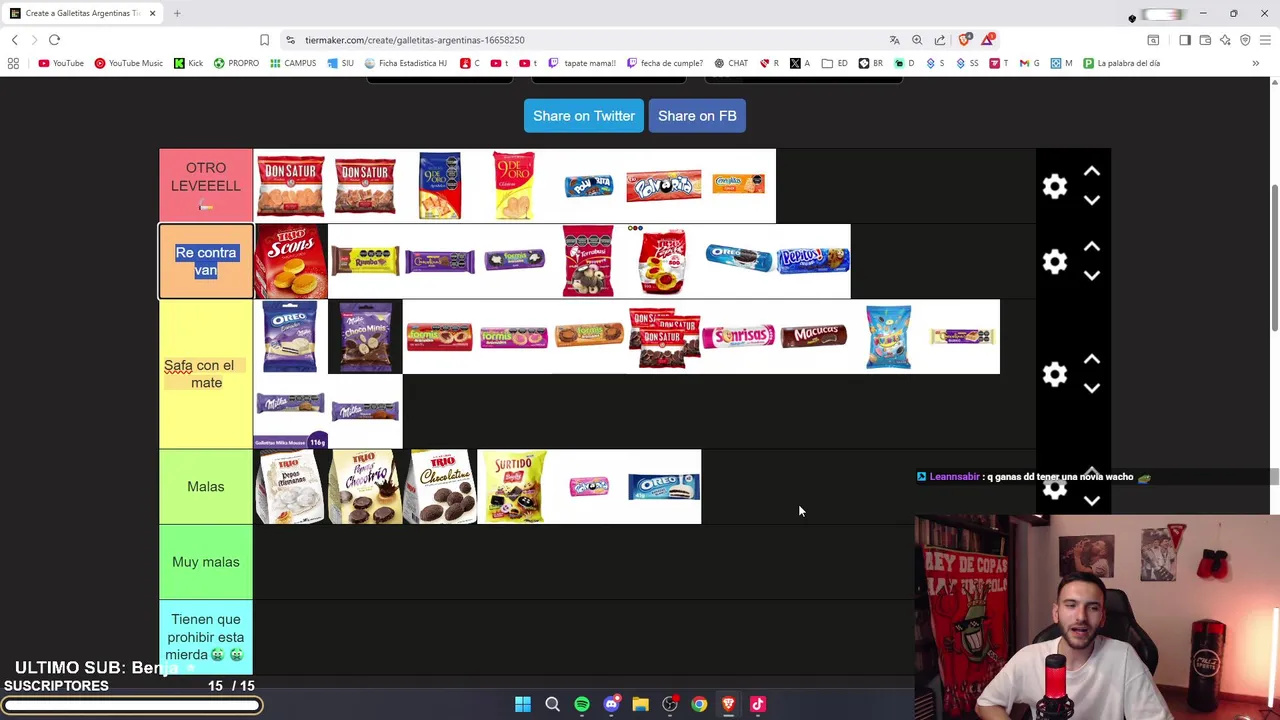Screen dimensions: 1280x720
Task: Open Ficha Estadística HJ bookmark
Action: click(x=405, y=63)
